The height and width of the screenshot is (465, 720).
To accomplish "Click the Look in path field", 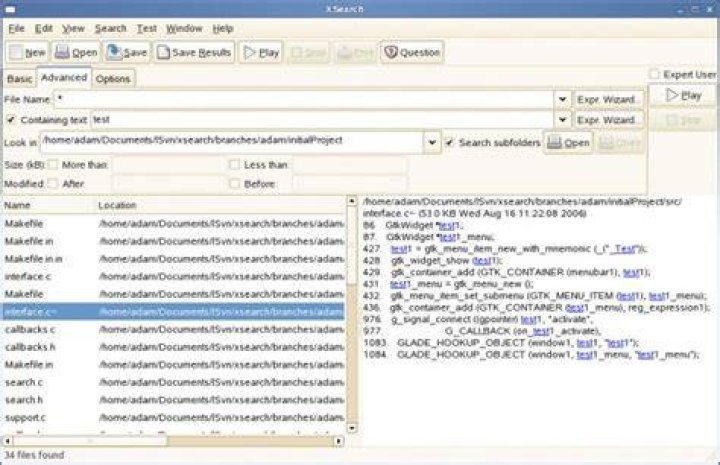I will click(x=232, y=142).
